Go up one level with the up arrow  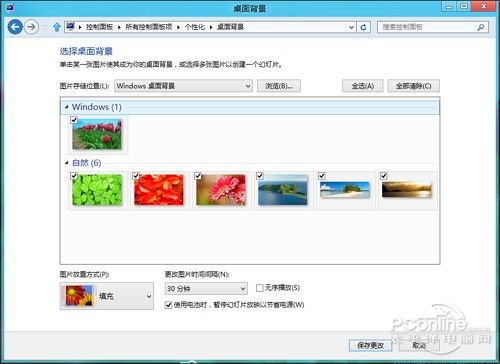57,27
